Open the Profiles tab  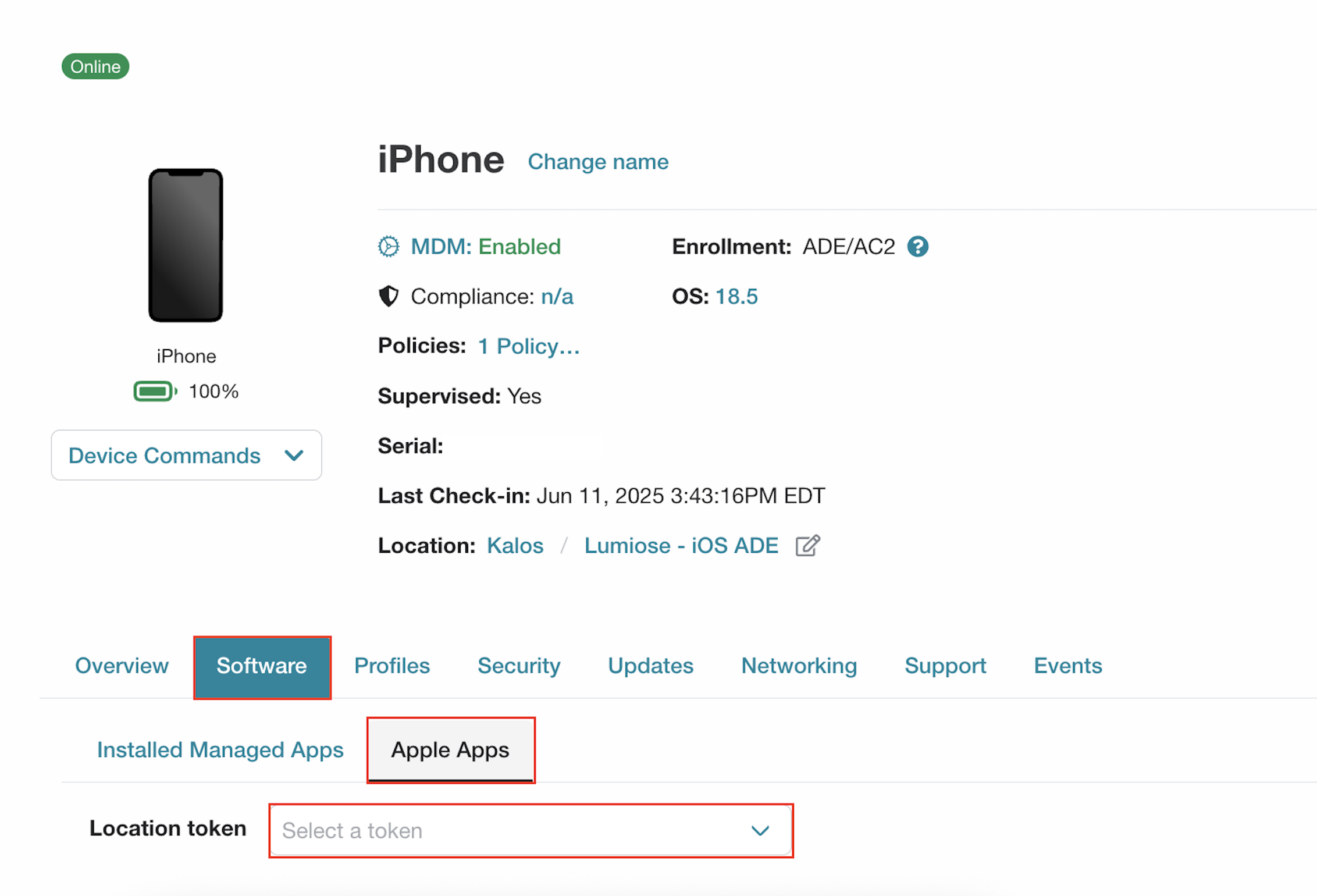392,666
